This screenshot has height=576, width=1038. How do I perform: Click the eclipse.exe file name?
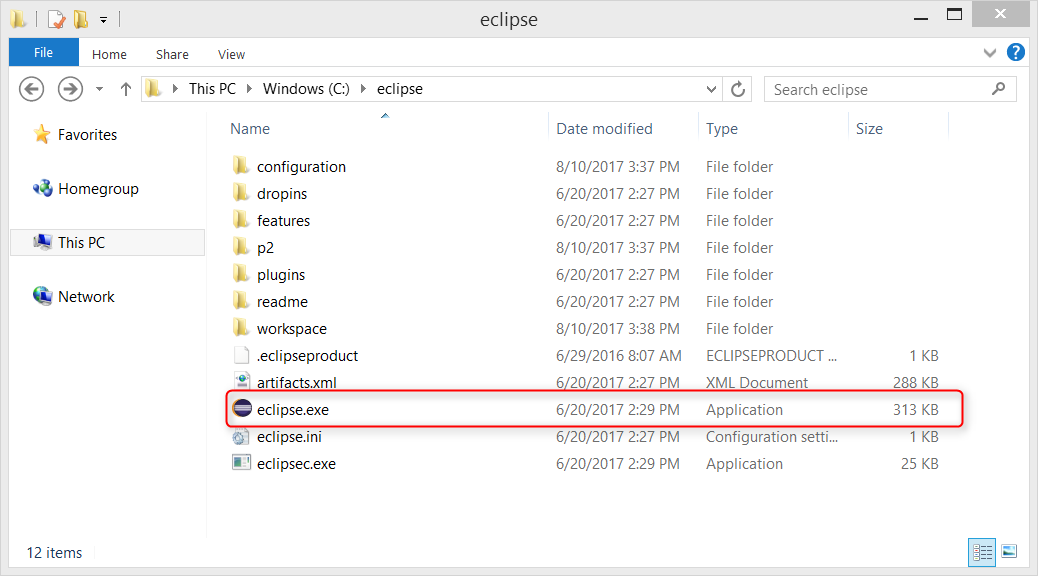click(x=293, y=410)
